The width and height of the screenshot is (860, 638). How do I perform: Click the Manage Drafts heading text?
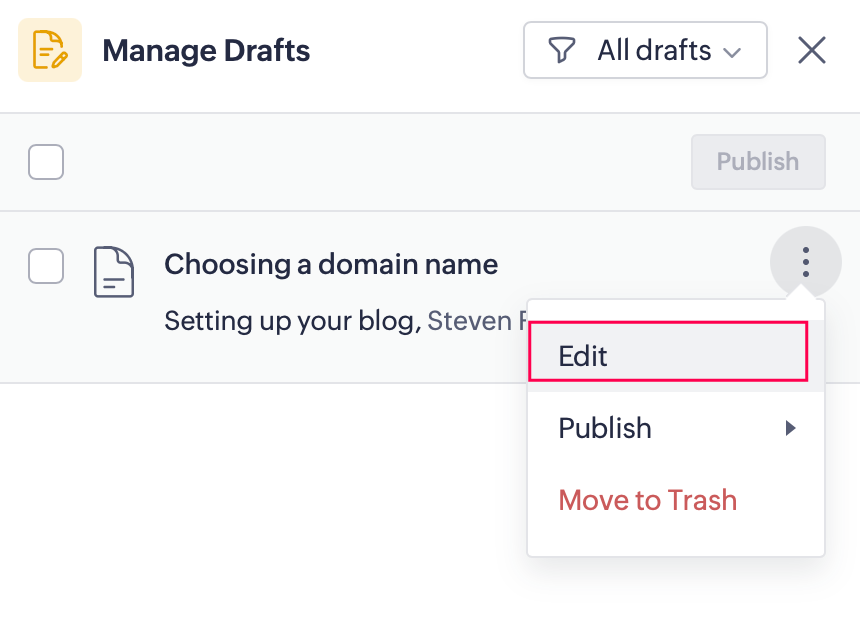(206, 50)
